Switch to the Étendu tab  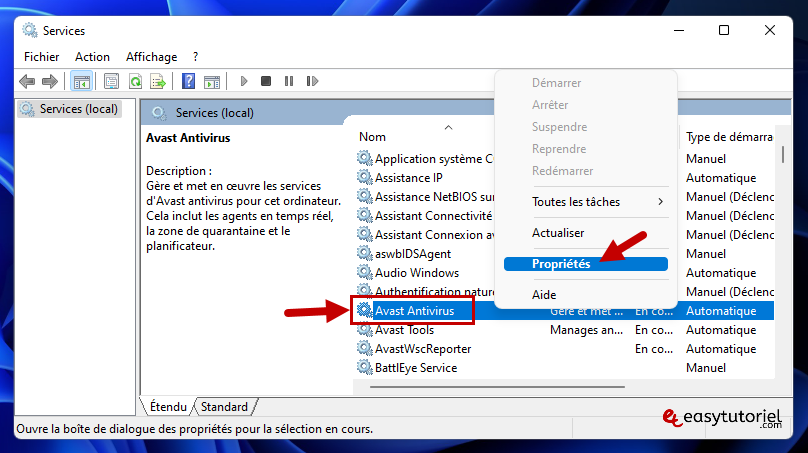[167, 407]
